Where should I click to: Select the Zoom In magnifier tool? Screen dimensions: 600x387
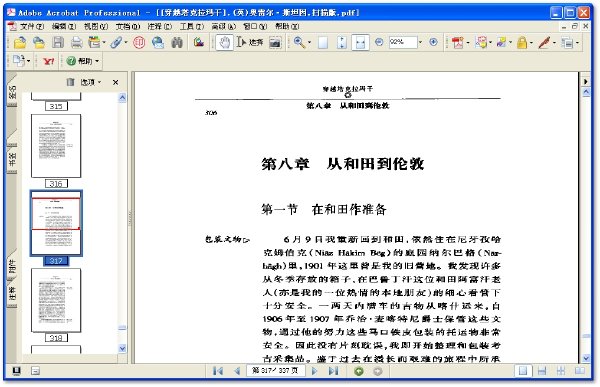click(299, 42)
